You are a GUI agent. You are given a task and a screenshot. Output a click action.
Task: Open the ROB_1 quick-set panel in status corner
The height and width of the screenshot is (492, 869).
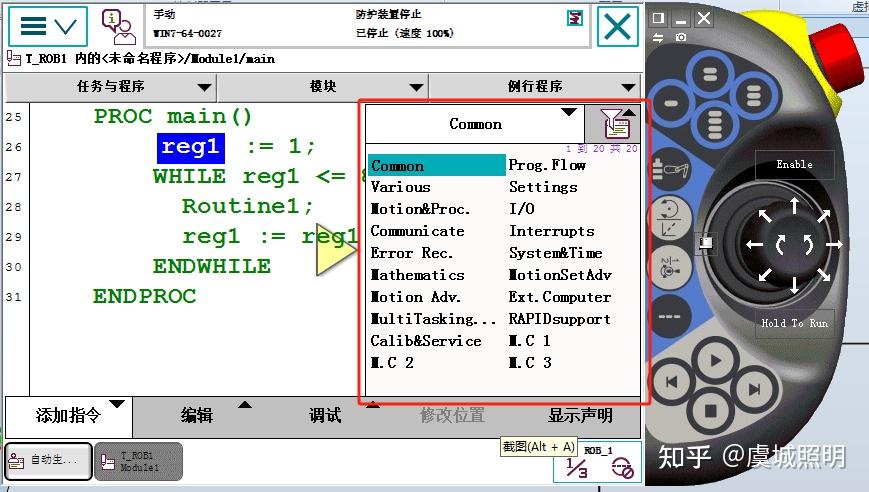[598, 463]
